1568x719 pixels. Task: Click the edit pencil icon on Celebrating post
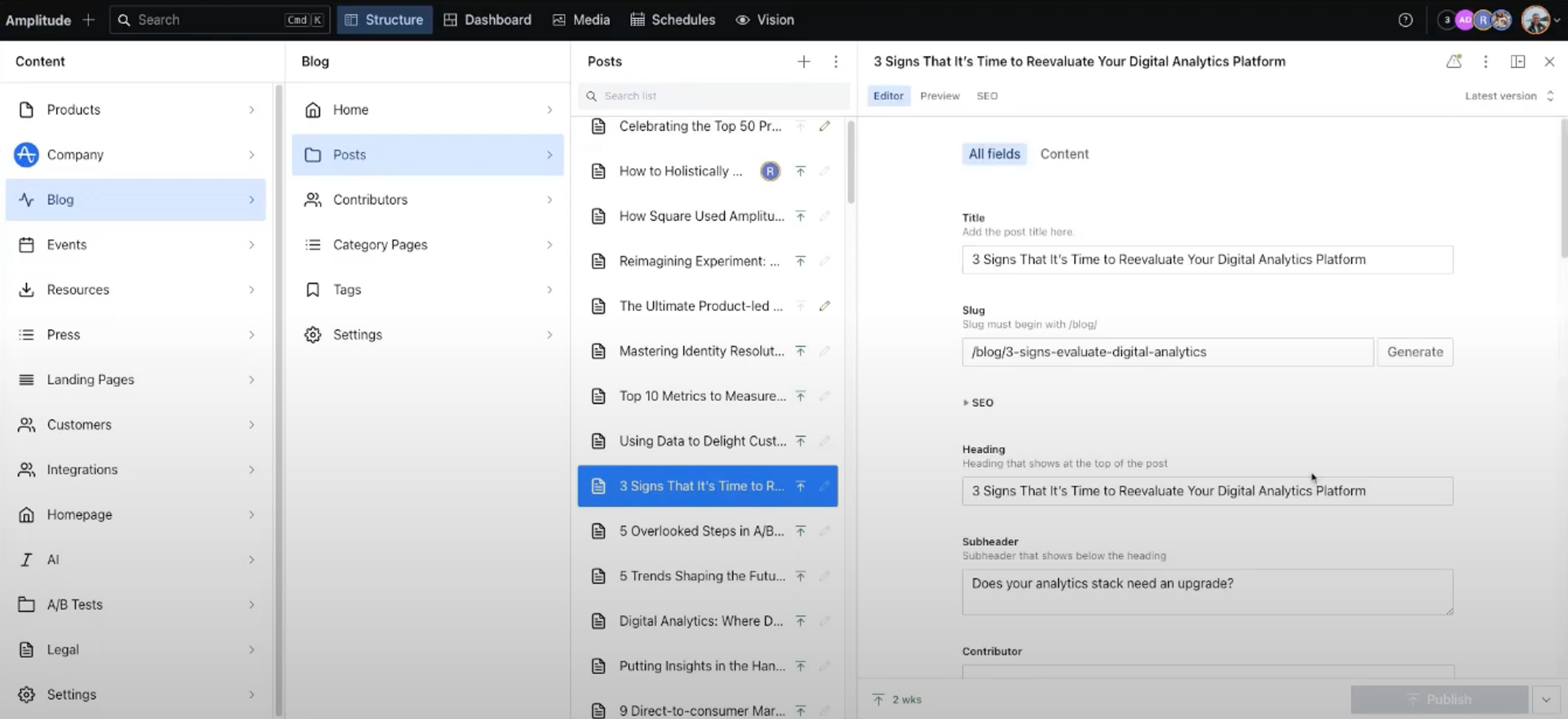[825, 125]
